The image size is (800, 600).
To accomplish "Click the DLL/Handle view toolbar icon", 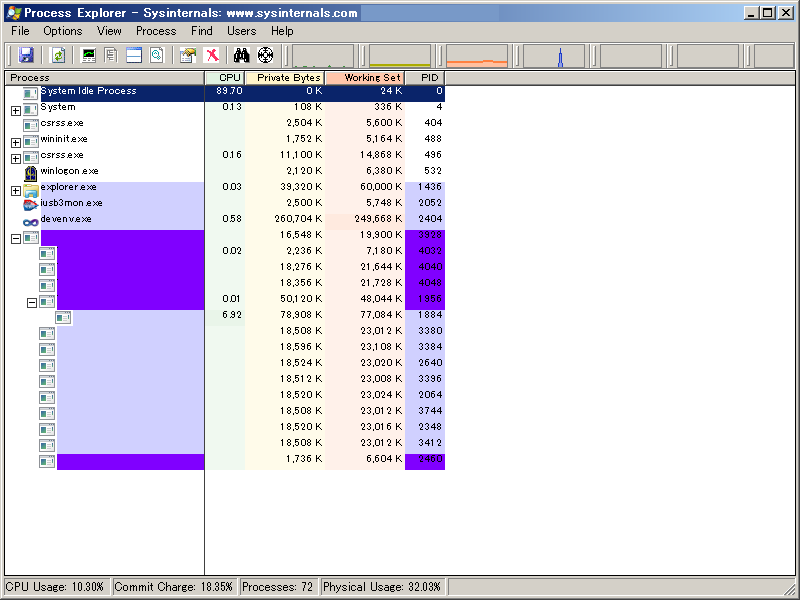I will tap(157, 55).
